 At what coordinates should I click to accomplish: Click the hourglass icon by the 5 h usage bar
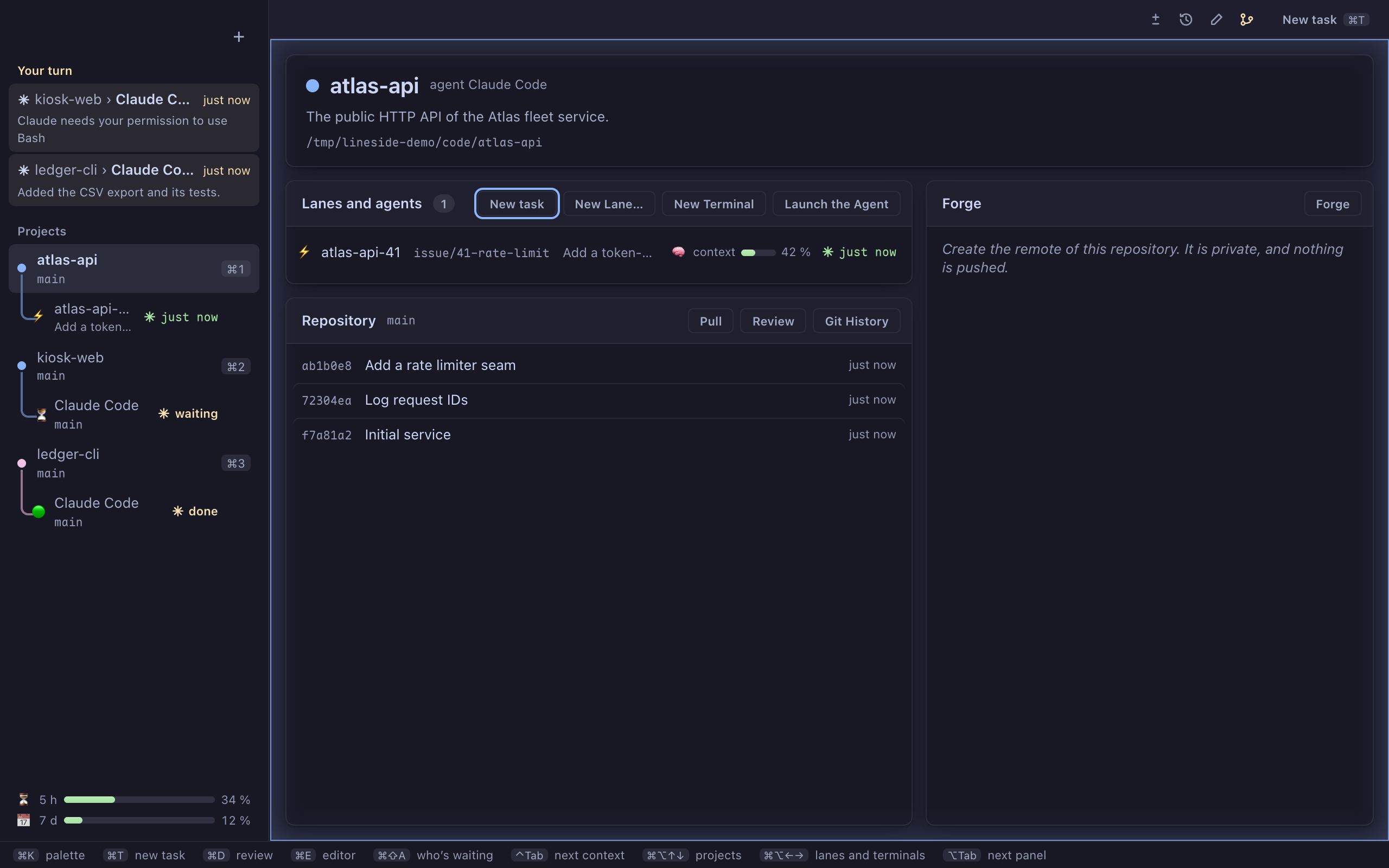(23, 799)
